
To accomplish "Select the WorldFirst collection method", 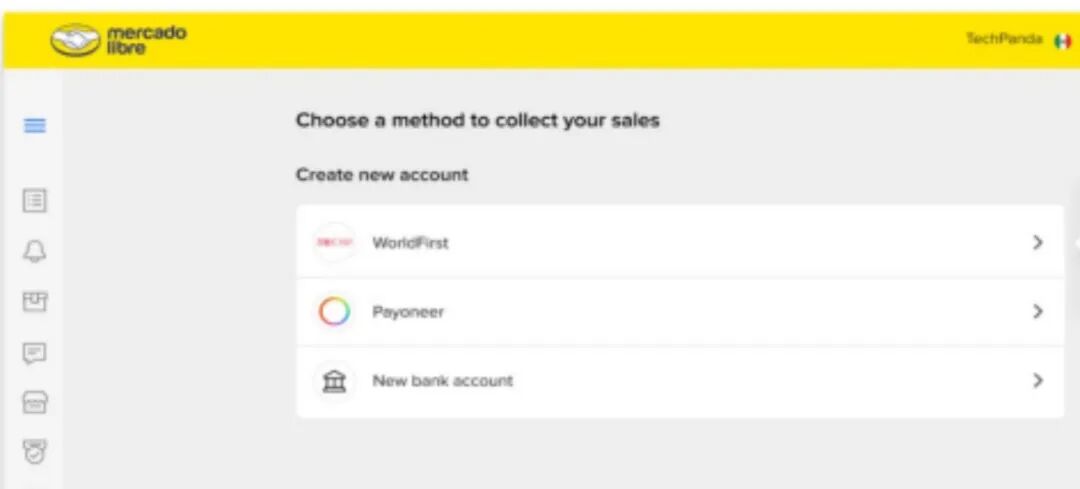I will click(410, 243).
